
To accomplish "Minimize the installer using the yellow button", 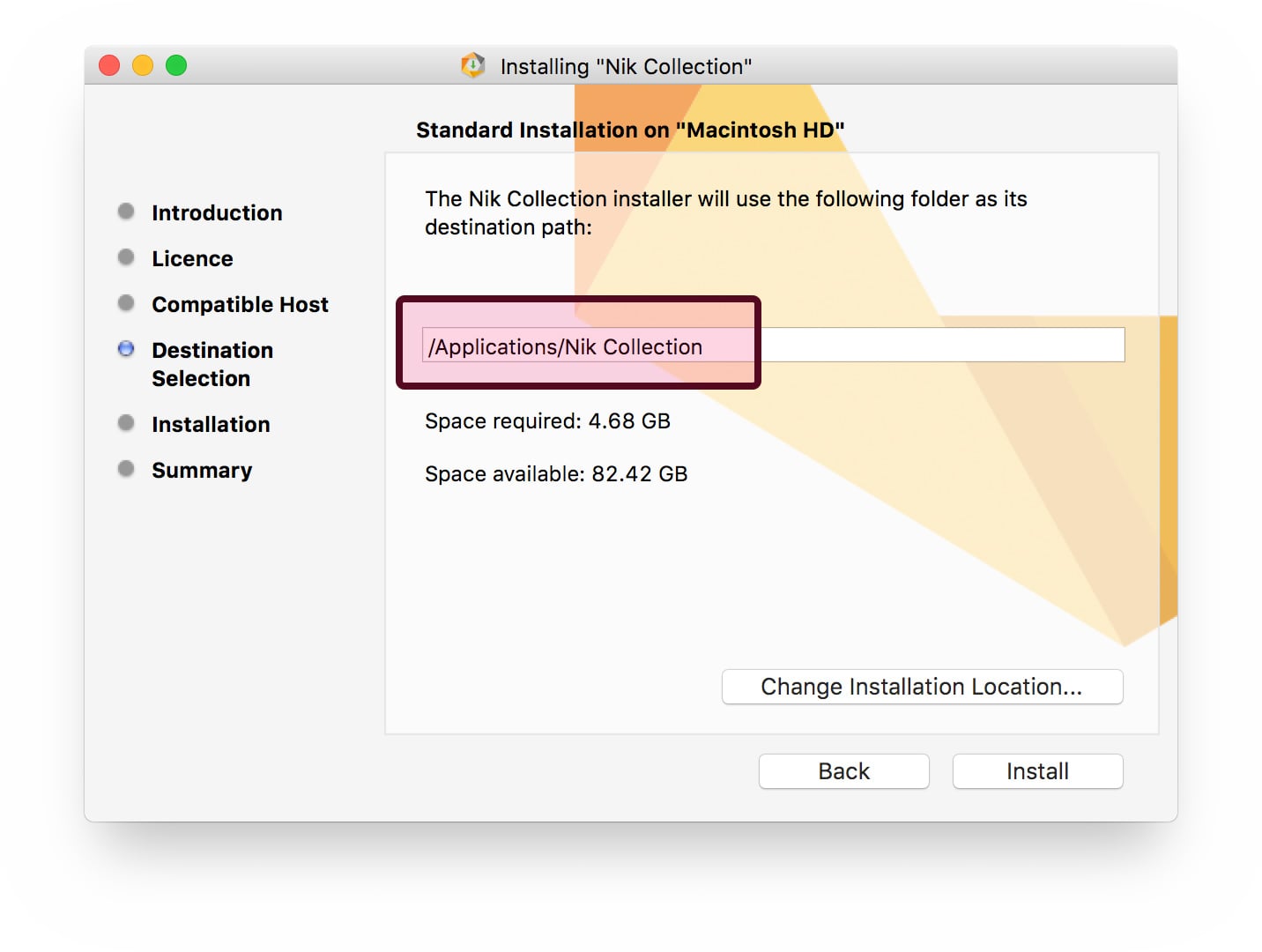I will point(143,66).
